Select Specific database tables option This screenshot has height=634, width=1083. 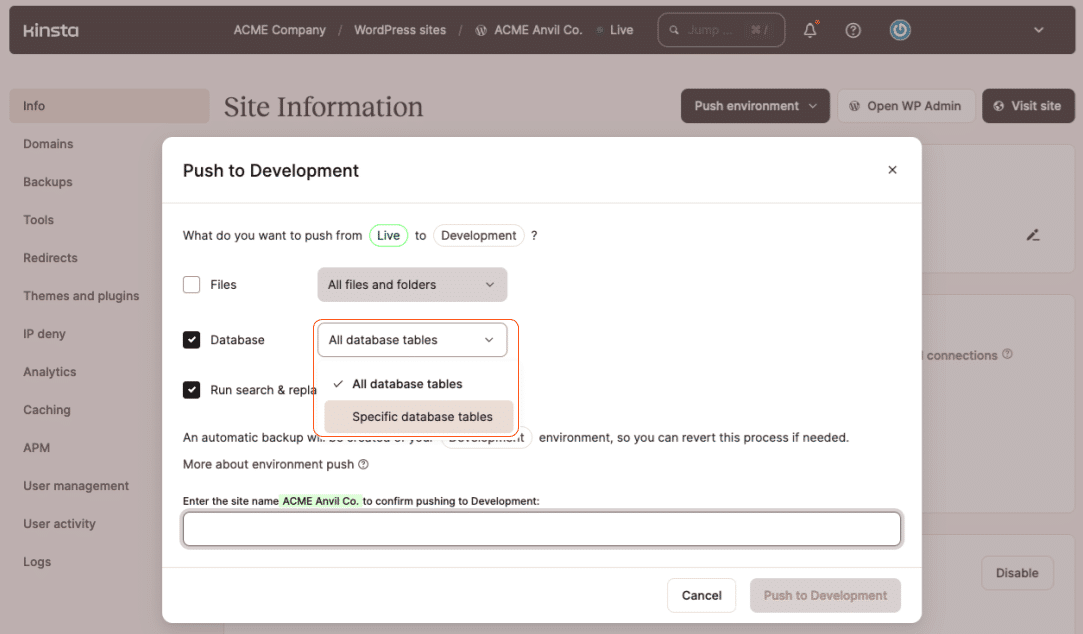click(x=421, y=417)
